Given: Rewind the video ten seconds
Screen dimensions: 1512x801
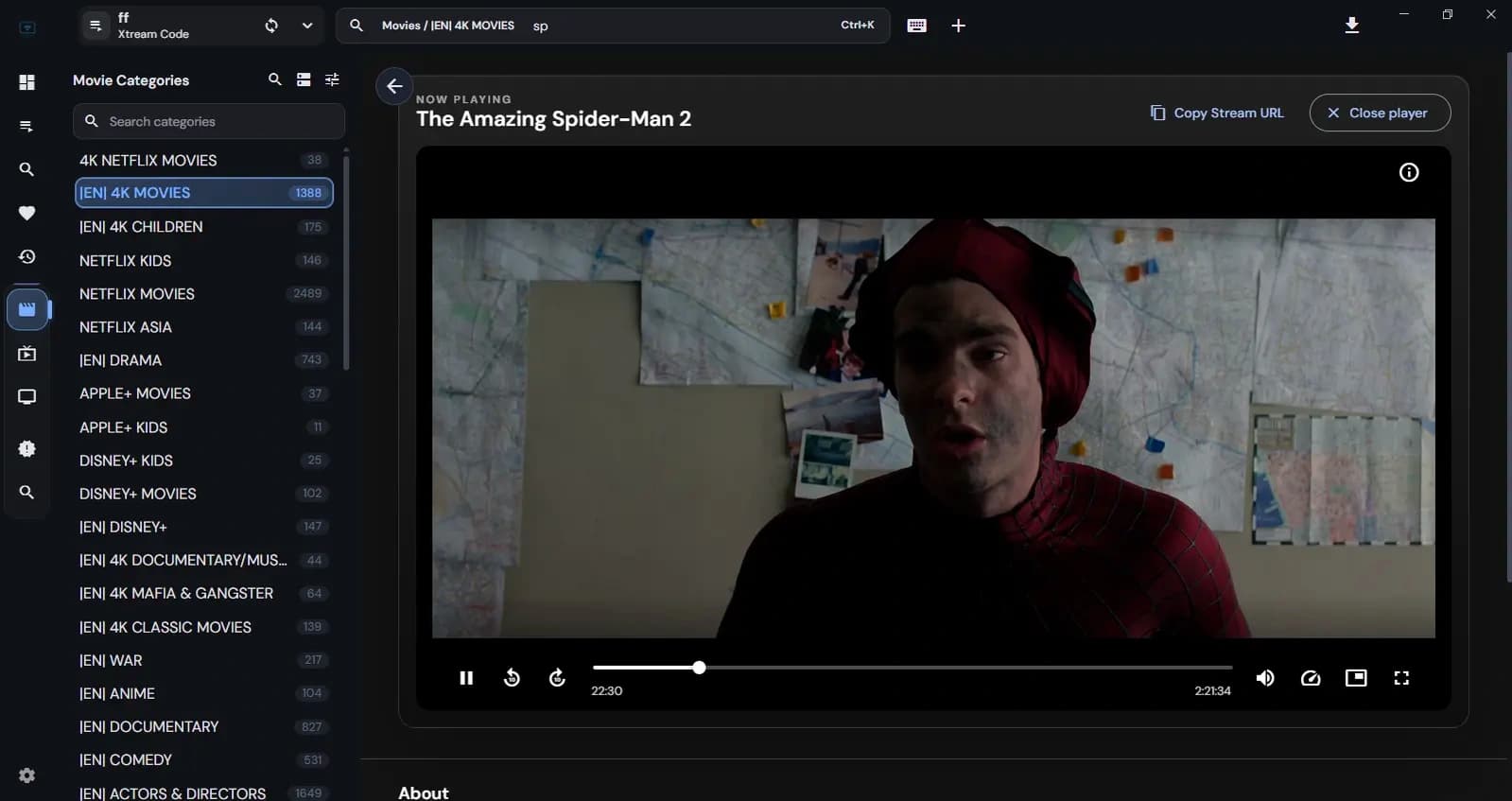Looking at the screenshot, I should pos(512,677).
